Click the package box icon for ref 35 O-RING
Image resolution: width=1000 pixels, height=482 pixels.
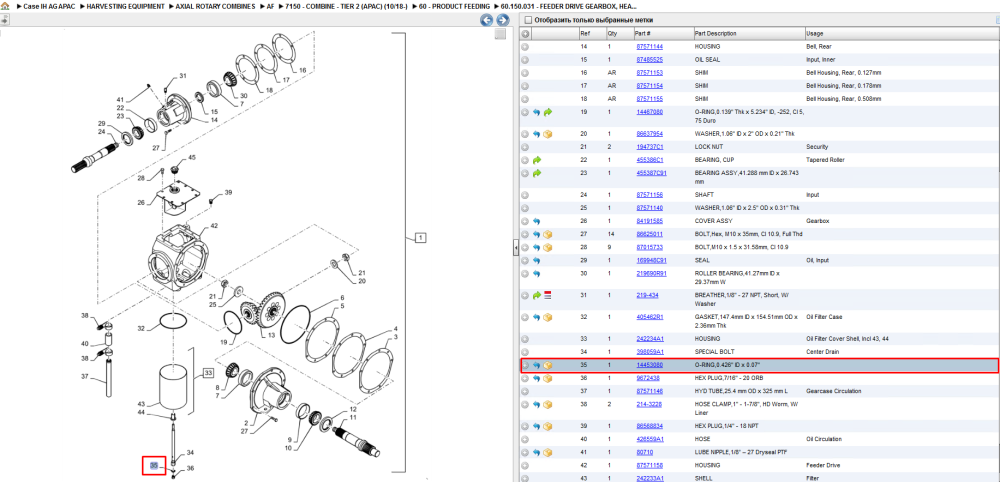(x=547, y=365)
